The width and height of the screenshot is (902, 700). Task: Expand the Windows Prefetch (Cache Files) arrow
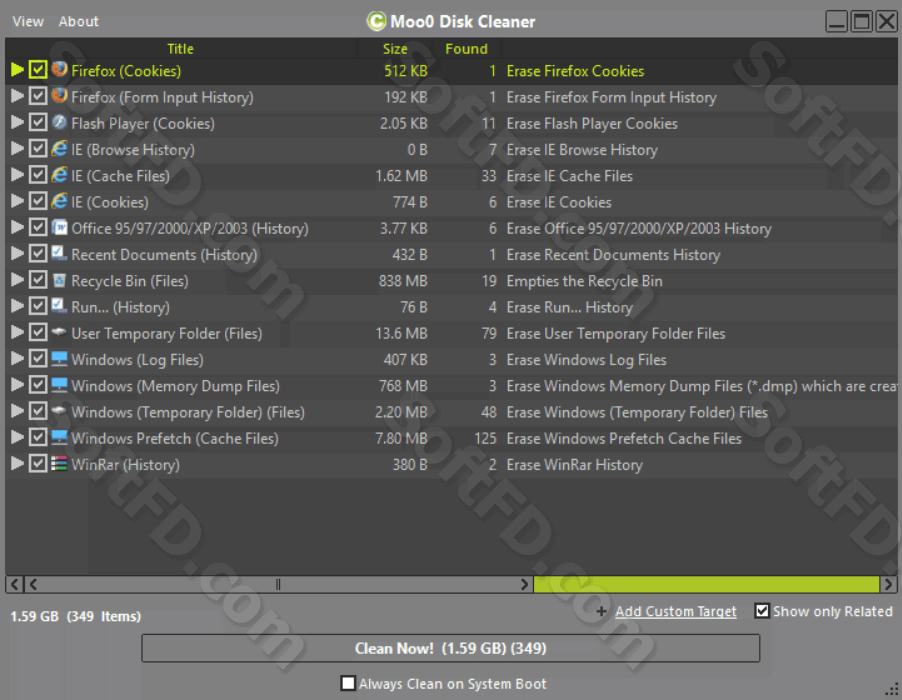(x=17, y=437)
